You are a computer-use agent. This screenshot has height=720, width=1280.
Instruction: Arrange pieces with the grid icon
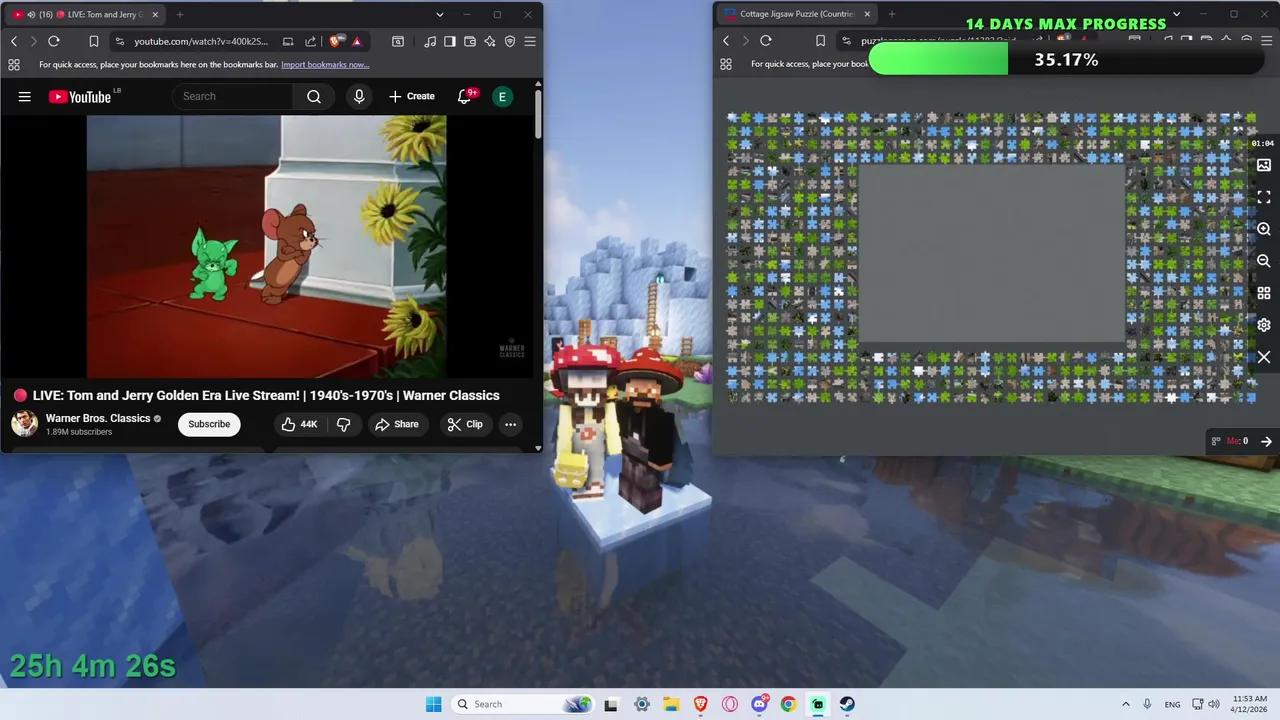tap(1264, 293)
